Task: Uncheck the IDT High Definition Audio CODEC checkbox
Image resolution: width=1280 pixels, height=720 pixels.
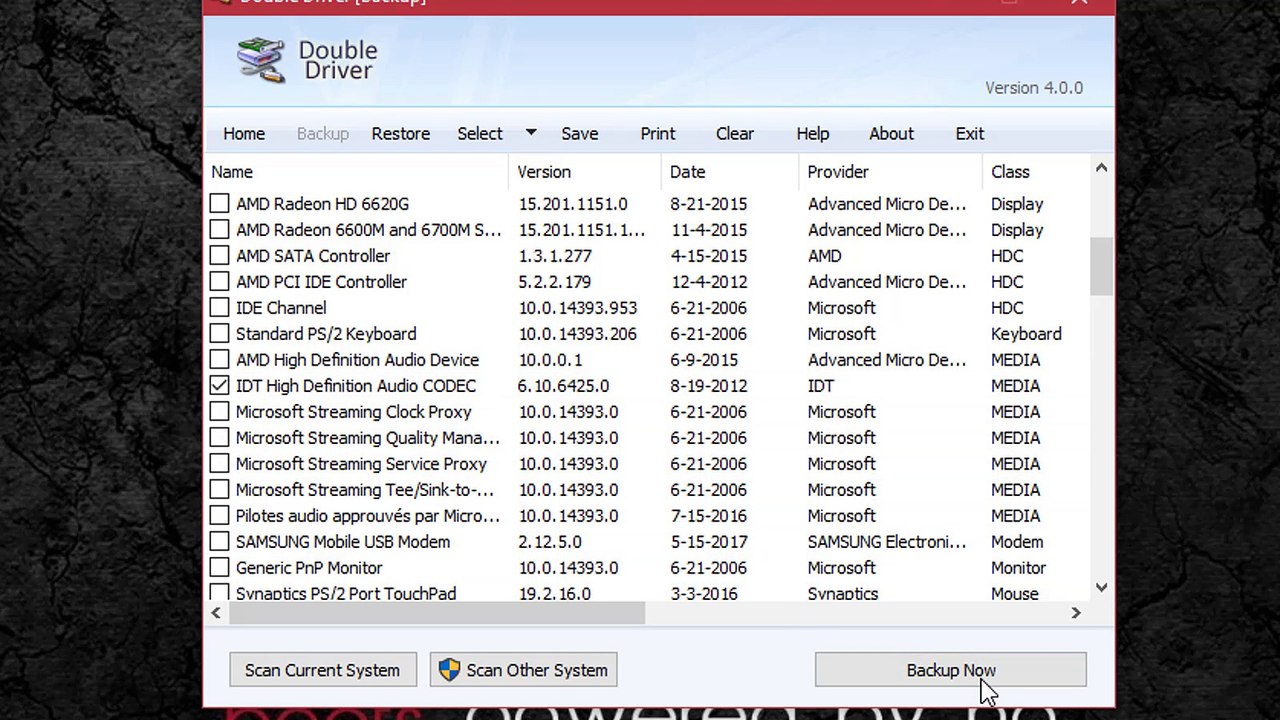Action: tap(219, 386)
